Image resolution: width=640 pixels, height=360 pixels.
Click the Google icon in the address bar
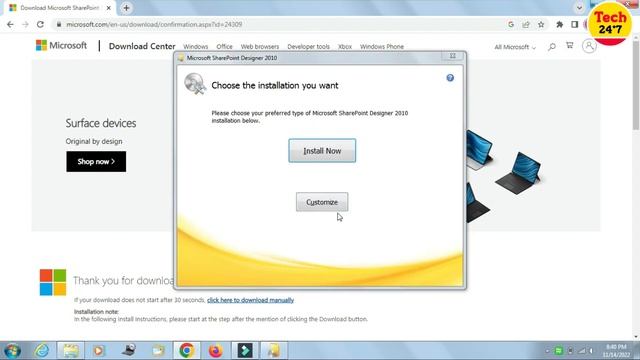pos(511,24)
